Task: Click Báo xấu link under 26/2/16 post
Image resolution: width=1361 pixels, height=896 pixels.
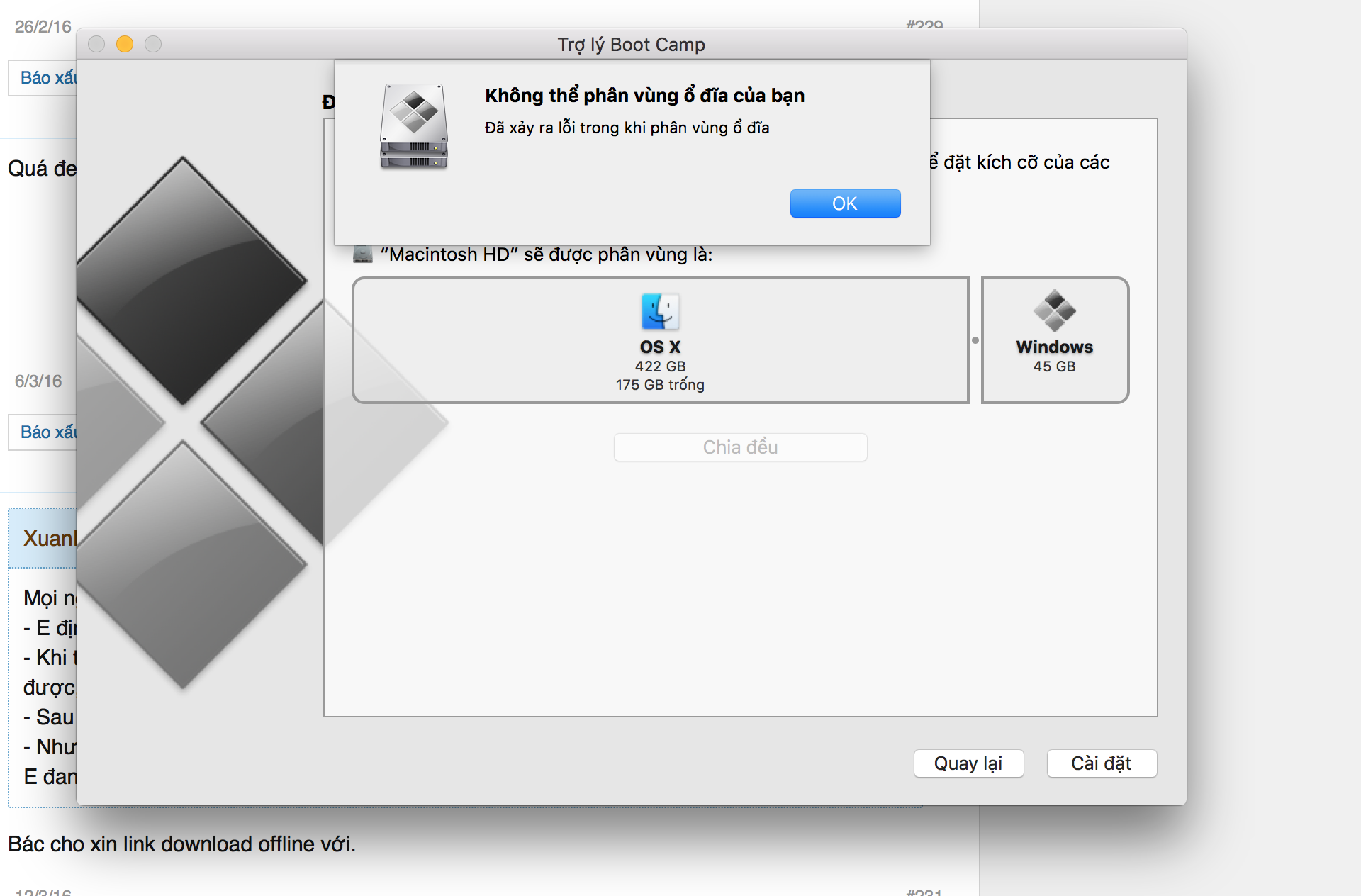Action: [47, 77]
